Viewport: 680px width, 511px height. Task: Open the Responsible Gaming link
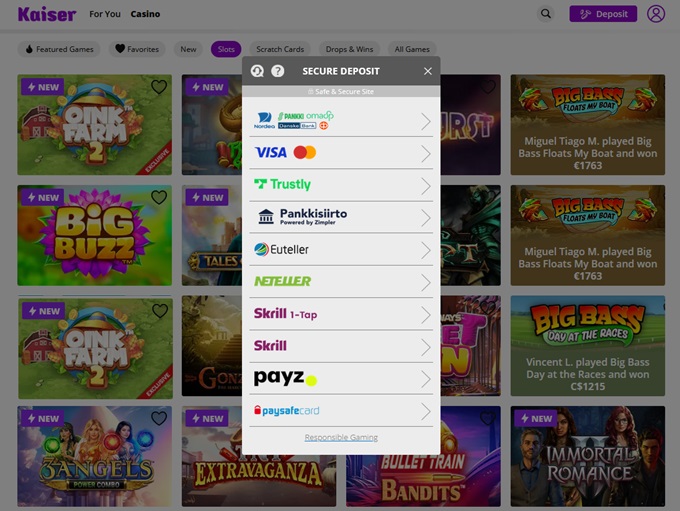coord(341,438)
